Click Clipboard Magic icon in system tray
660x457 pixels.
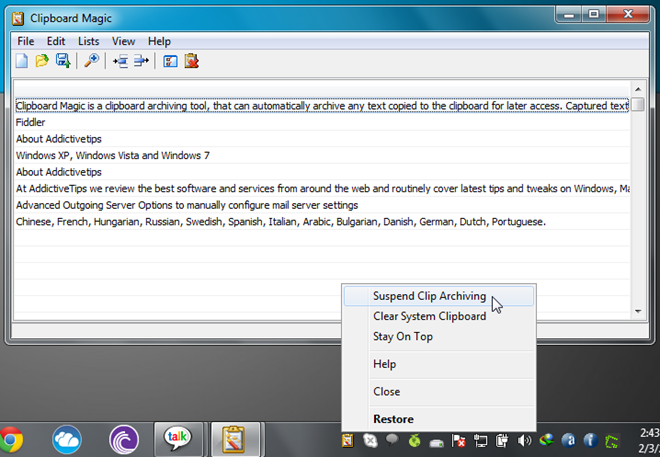348,441
